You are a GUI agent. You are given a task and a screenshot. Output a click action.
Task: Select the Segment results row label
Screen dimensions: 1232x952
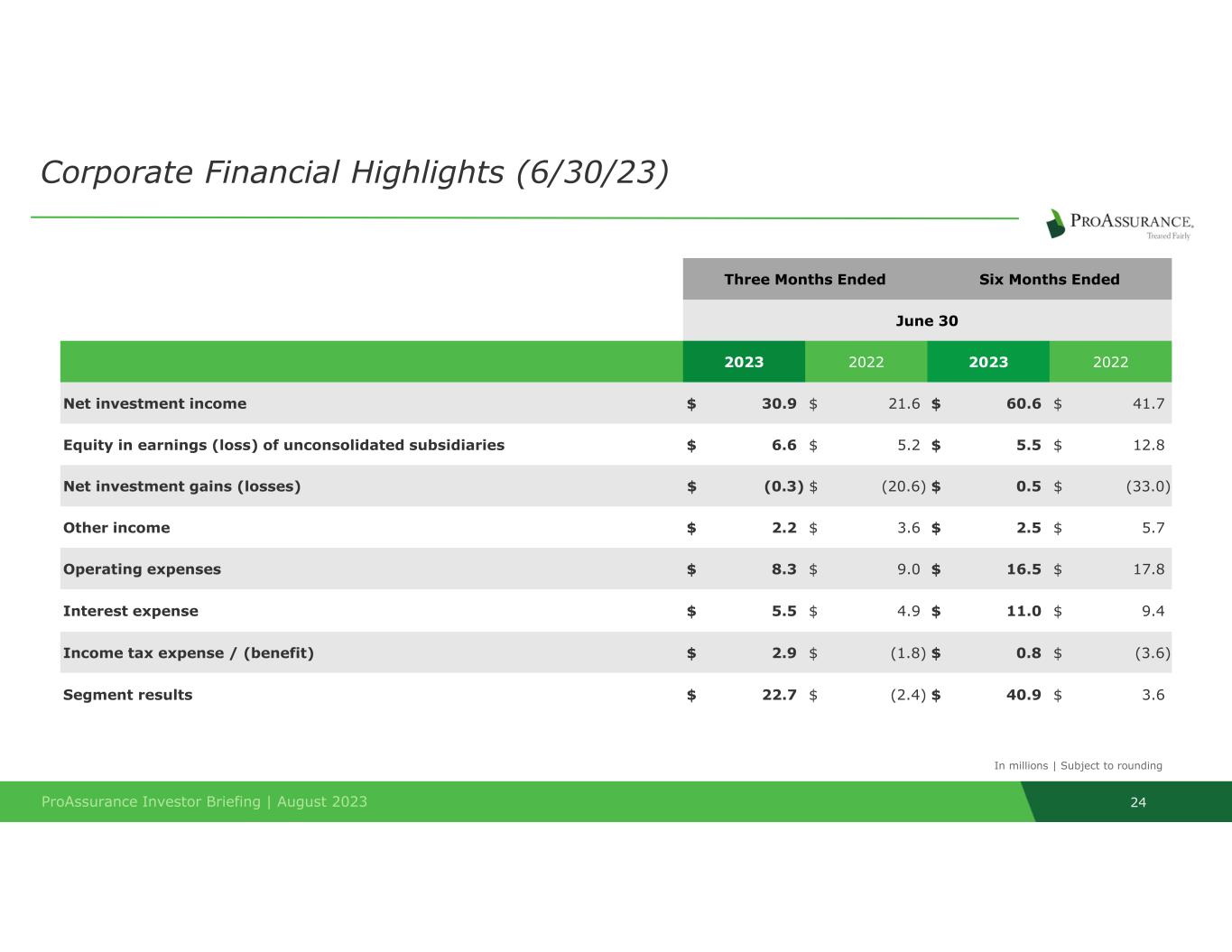tap(127, 695)
